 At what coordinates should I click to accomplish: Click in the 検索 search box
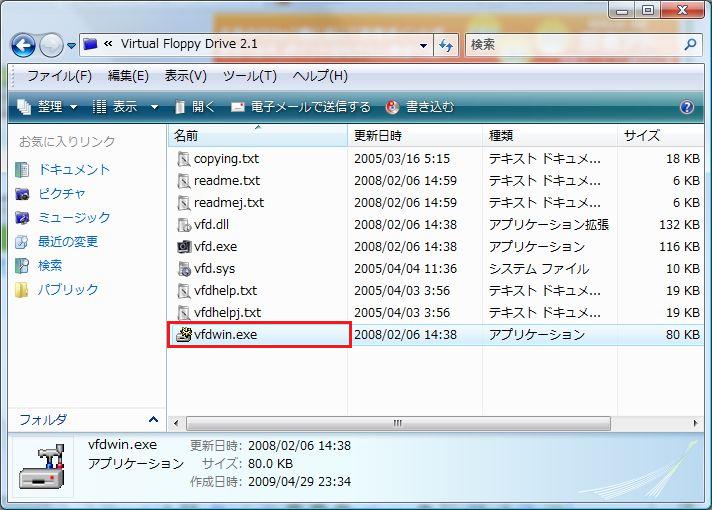573,45
